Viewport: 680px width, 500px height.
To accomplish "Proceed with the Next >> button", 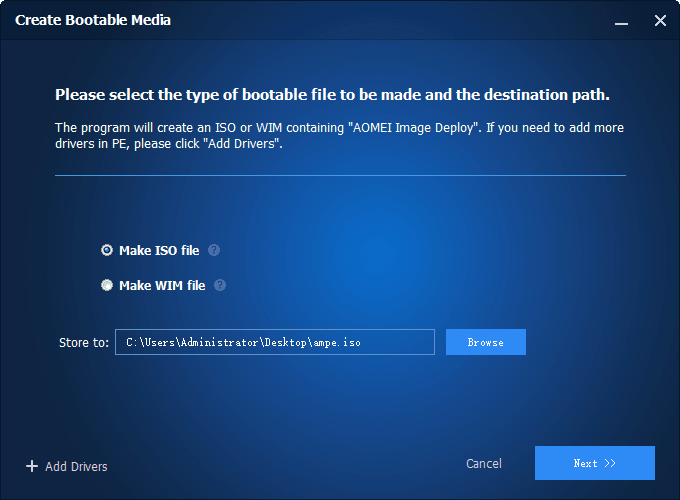I will (594, 463).
